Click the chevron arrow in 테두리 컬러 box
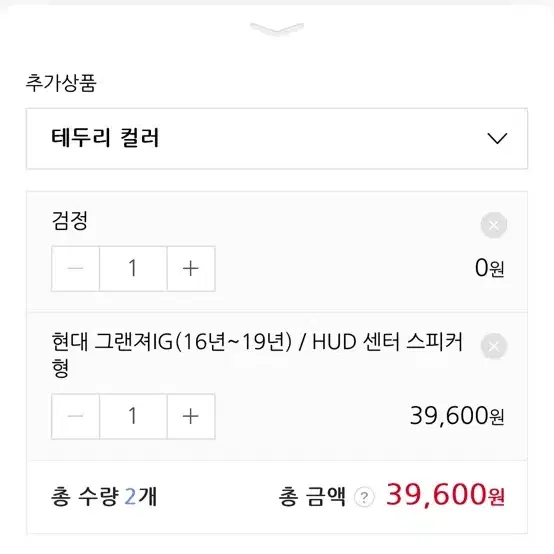 tap(497, 138)
